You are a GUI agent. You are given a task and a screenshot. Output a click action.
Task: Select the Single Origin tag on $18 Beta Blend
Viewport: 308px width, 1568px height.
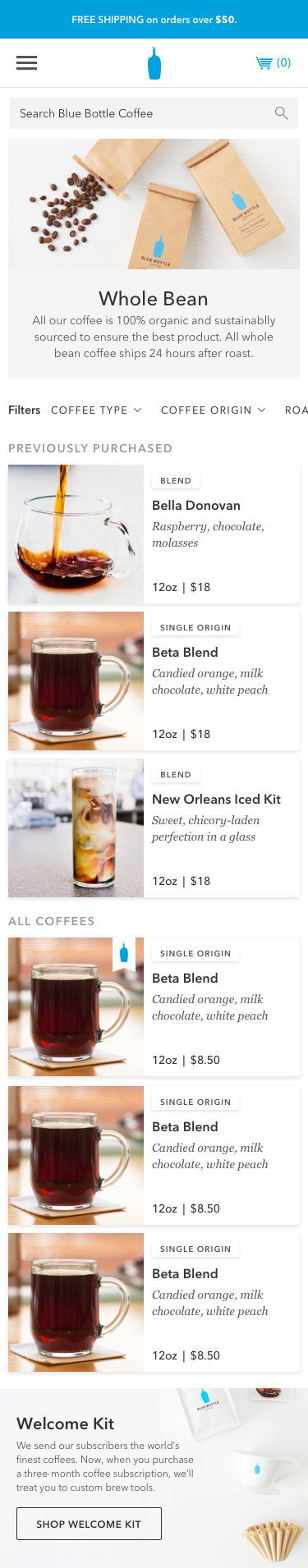195,627
